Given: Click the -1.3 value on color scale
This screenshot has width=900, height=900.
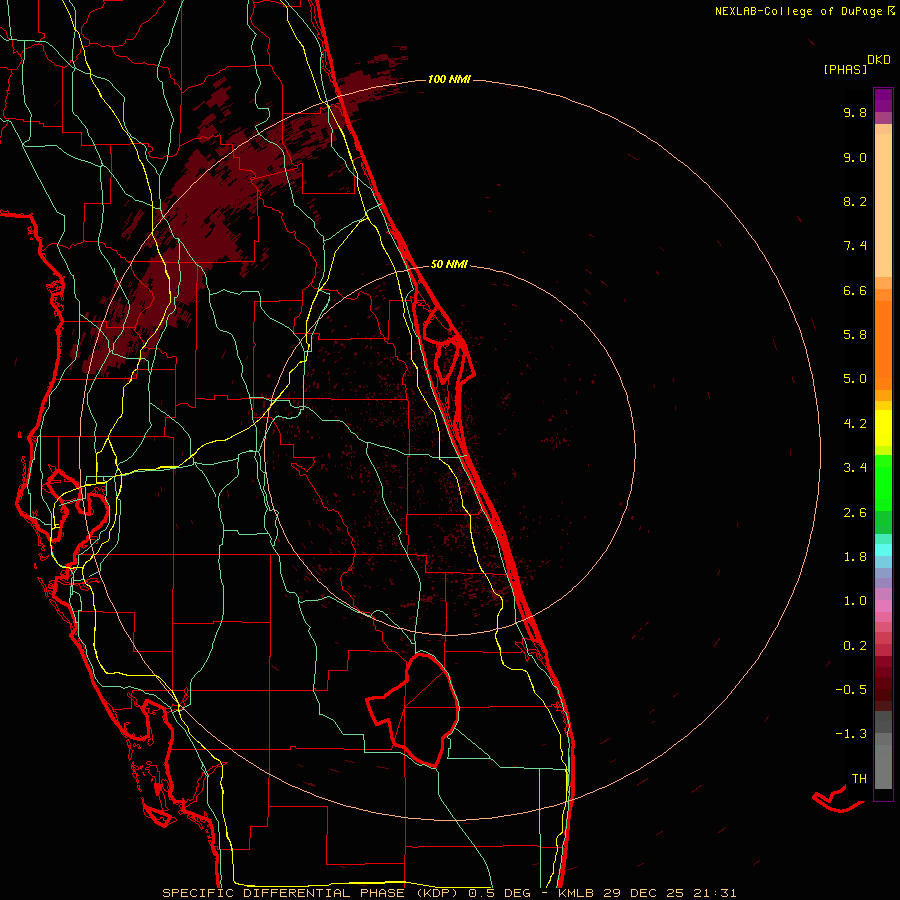Looking at the screenshot, I should [x=851, y=735].
